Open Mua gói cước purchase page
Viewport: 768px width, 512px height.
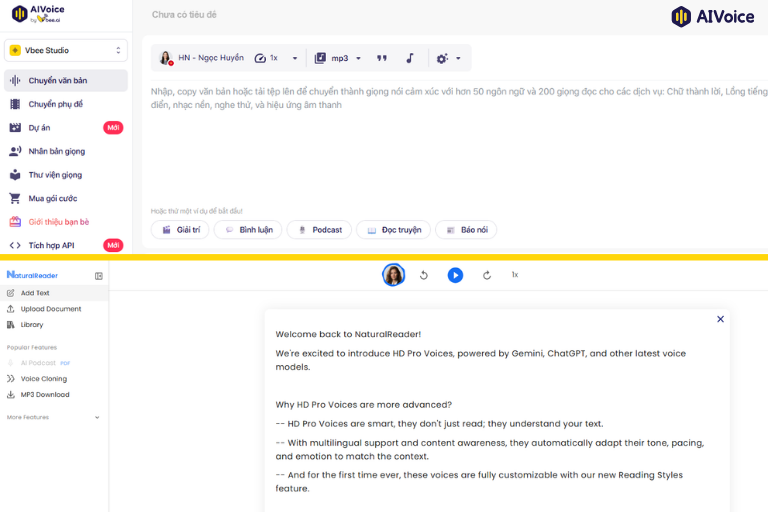tap(66, 198)
